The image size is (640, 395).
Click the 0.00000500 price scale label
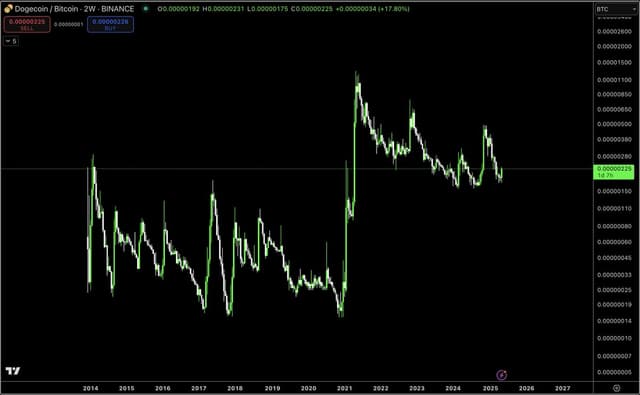(x=614, y=124)
